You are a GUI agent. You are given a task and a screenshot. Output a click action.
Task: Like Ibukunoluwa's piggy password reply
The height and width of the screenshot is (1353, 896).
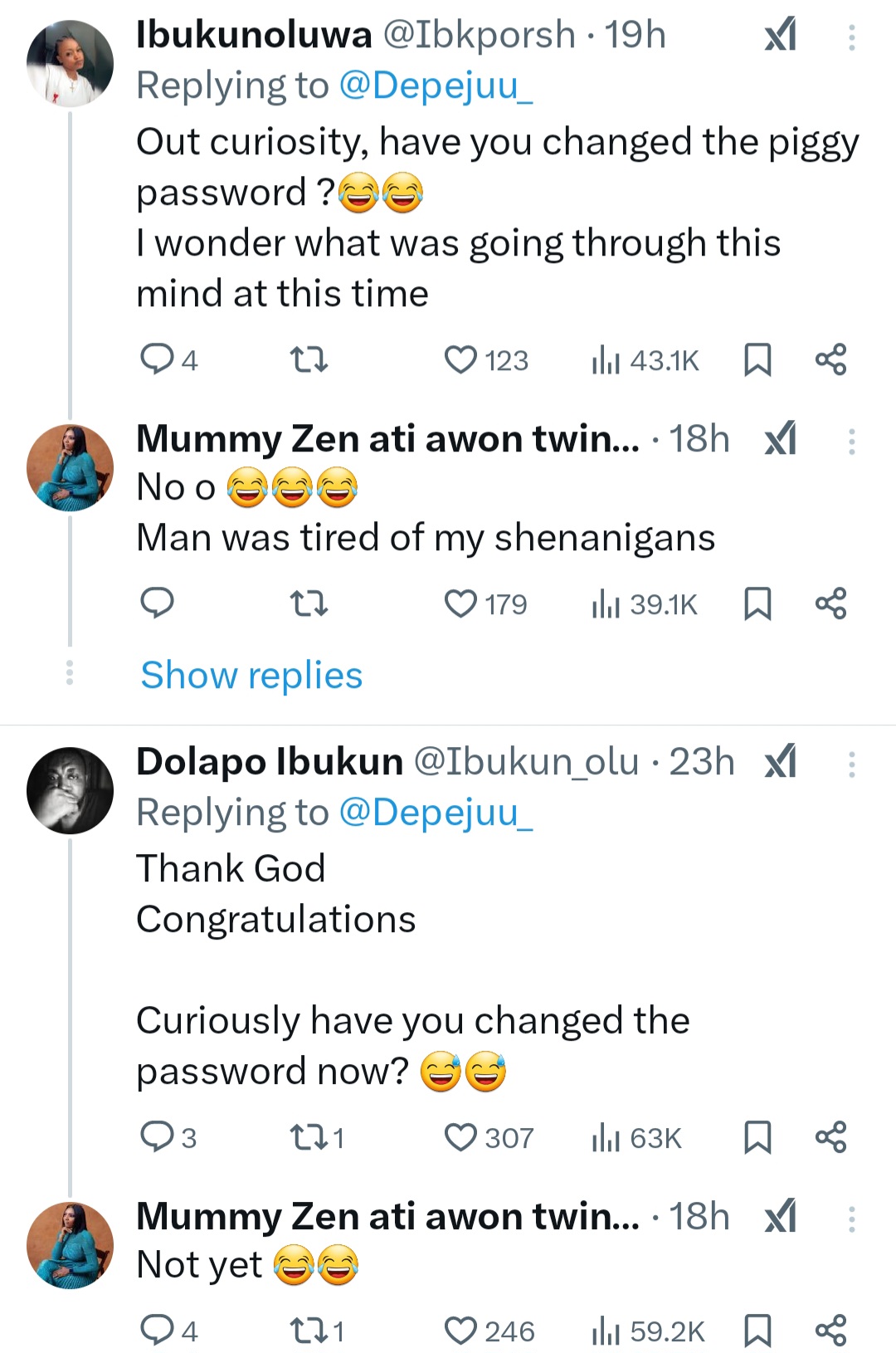(x=461, y=360)
